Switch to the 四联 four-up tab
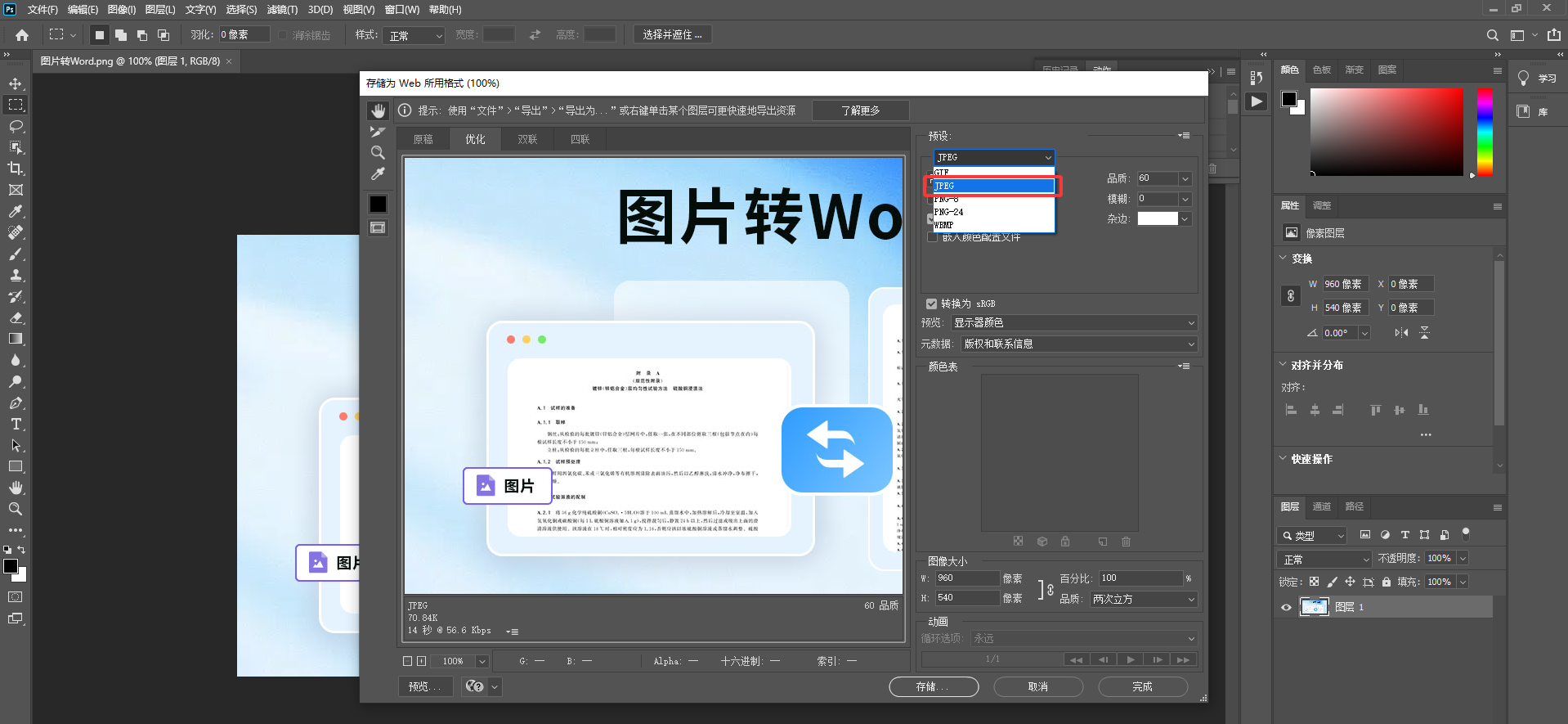The image size is (1568, 724). (x=580, y=139)
